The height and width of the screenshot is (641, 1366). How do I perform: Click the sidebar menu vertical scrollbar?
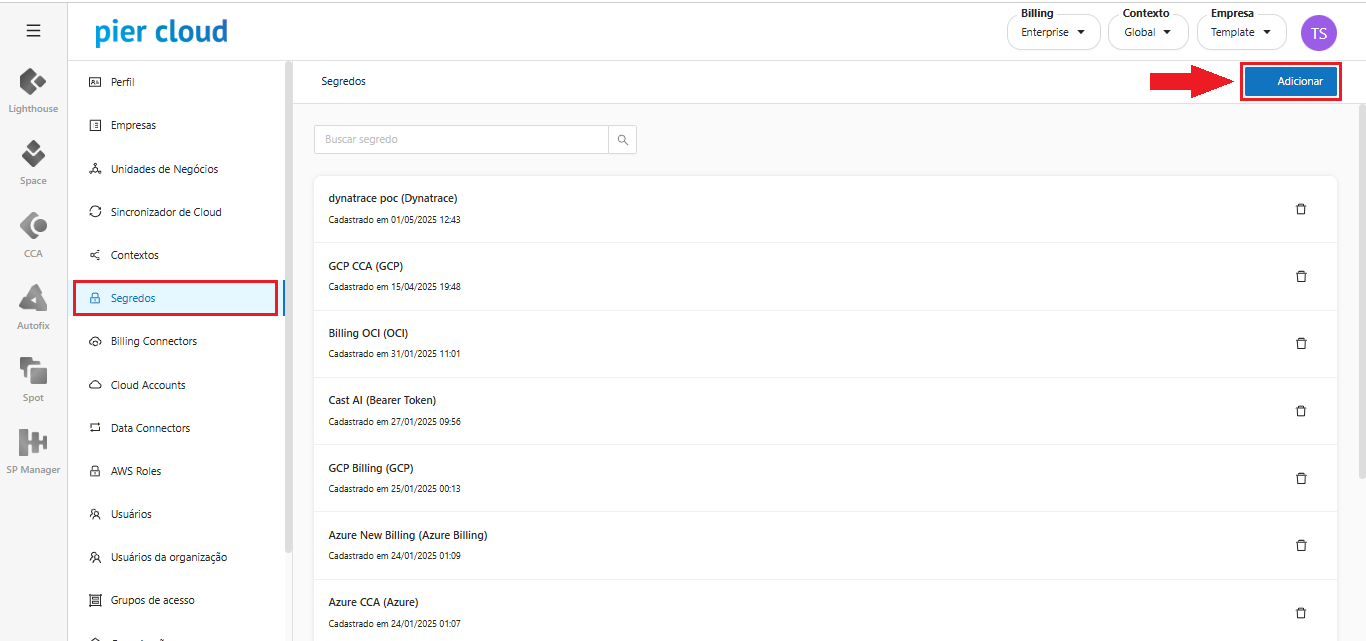point(288,300)
